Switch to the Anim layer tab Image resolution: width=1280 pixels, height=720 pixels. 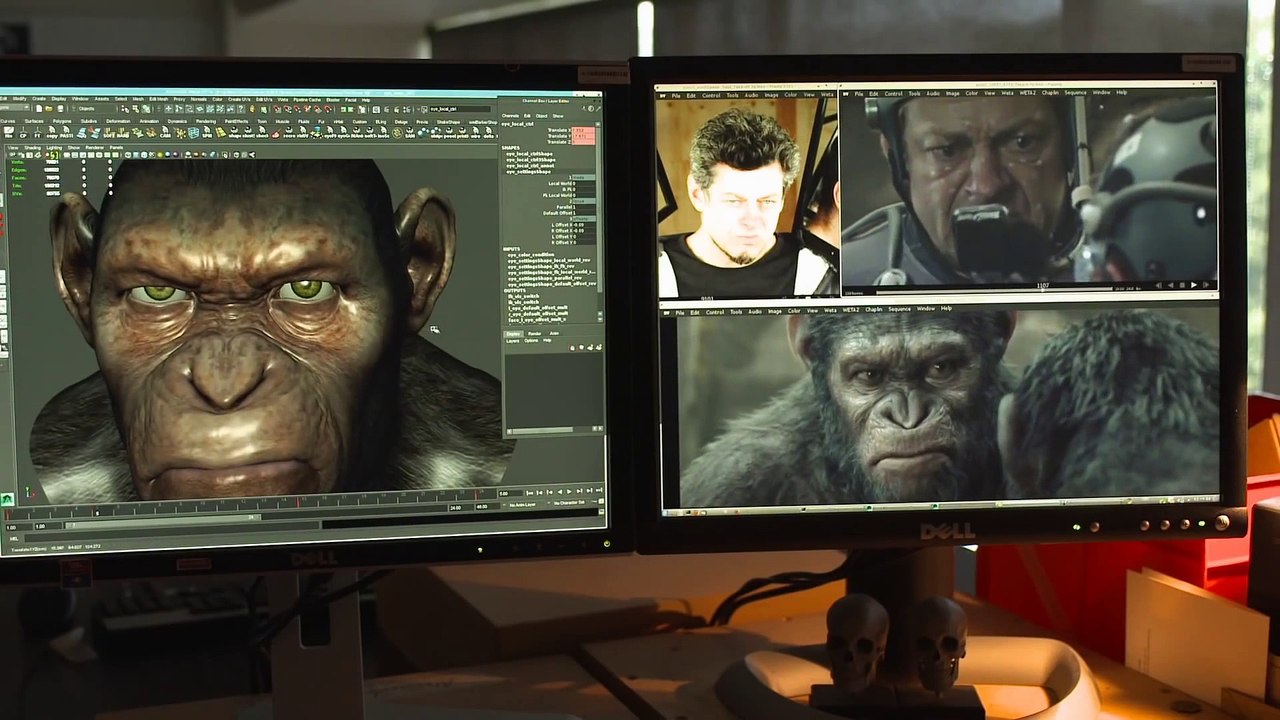[554, 333]
